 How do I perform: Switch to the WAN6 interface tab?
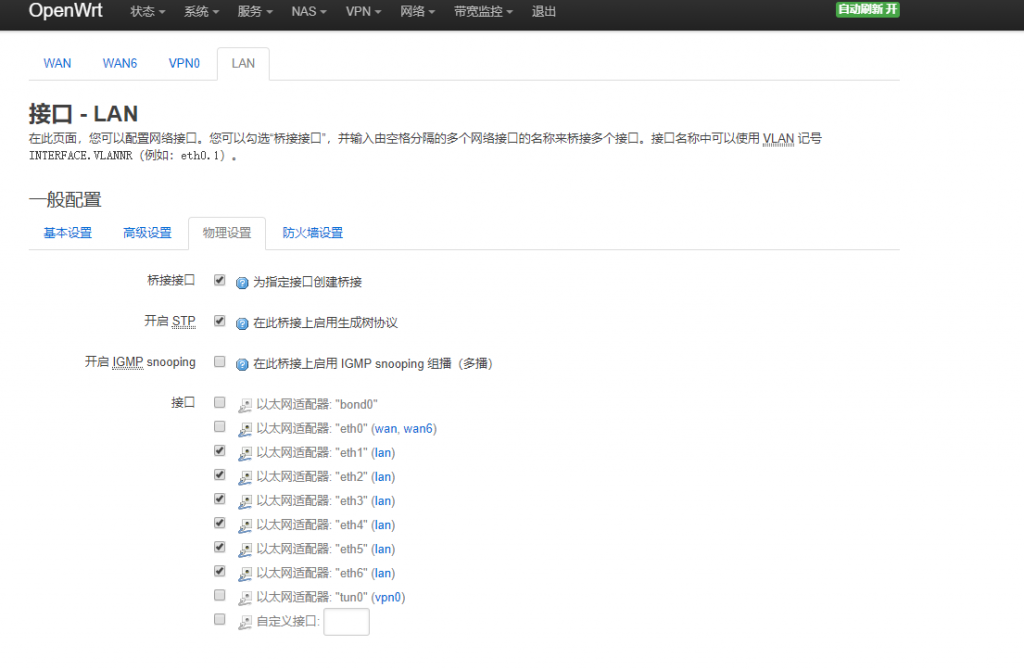[119, 63]
